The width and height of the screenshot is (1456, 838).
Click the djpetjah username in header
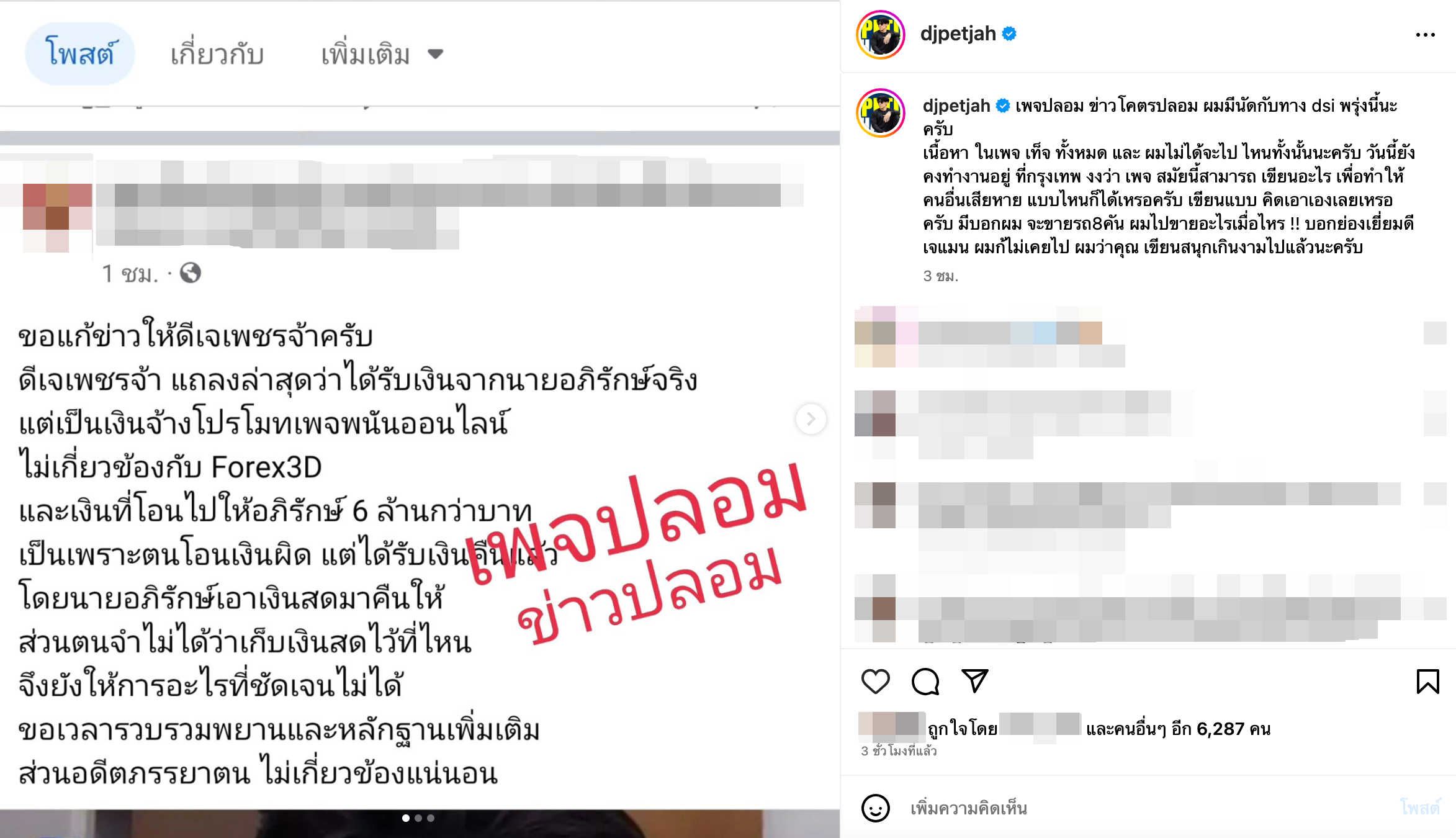(958, 34)
